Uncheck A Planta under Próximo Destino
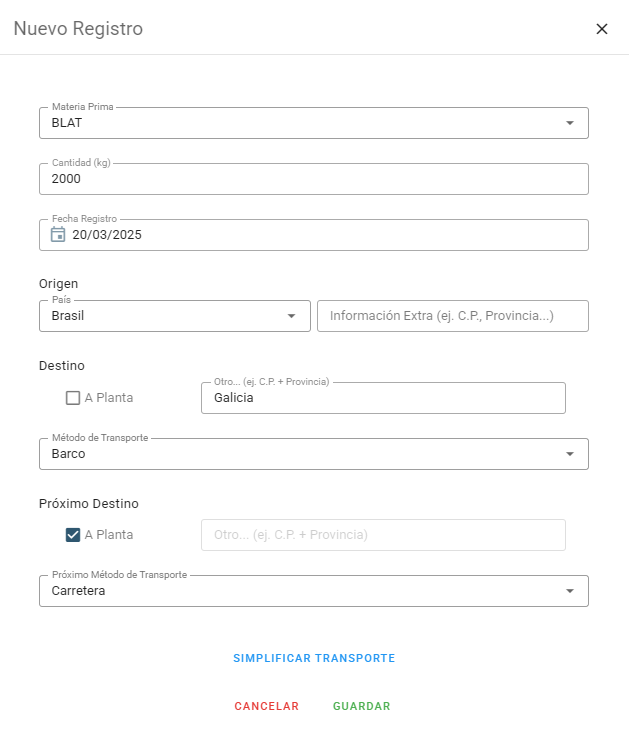This screenshot has width=629, height=753. click(x=73, y=535)
